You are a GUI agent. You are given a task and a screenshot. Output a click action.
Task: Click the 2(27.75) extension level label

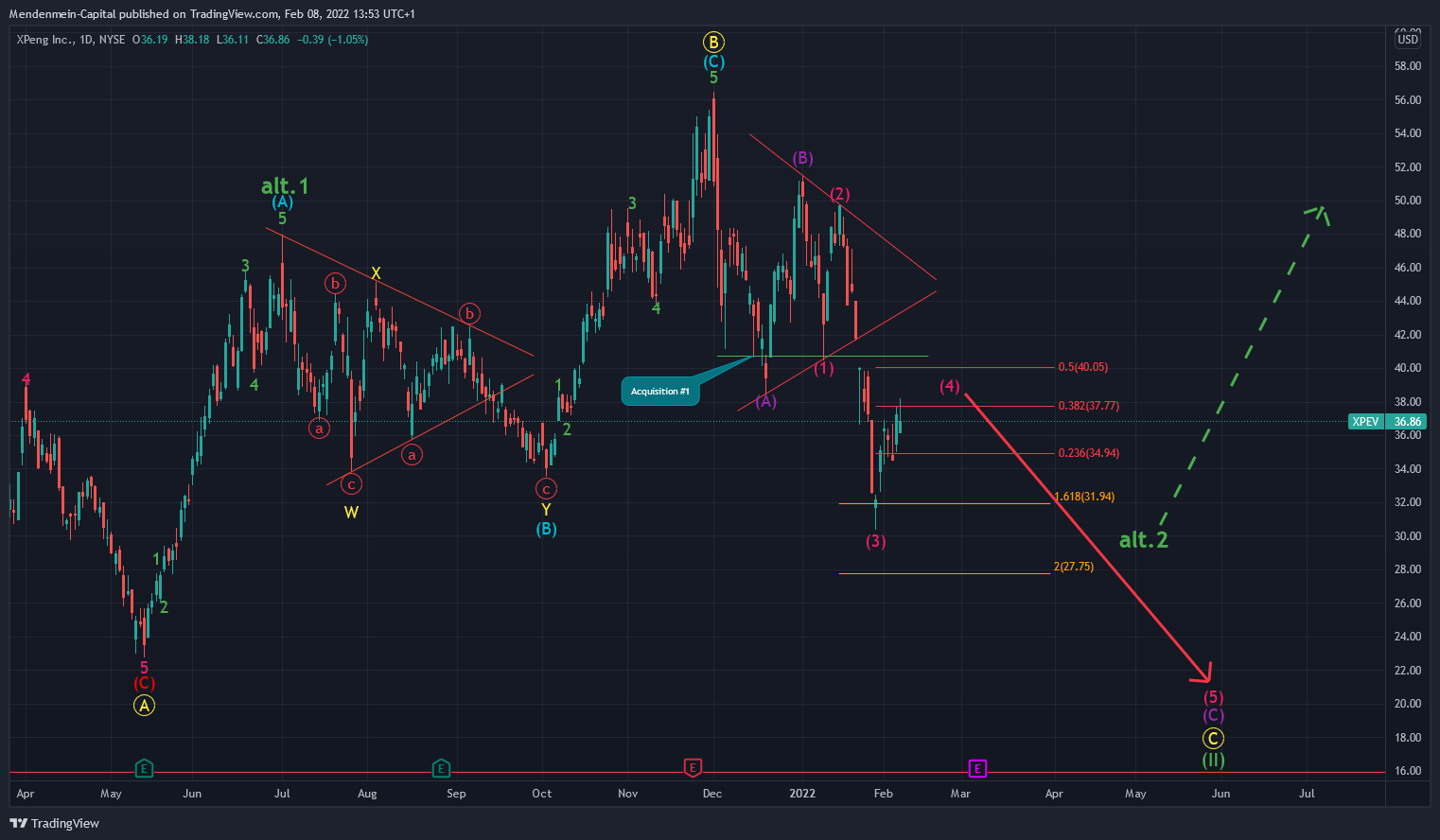1073,567
